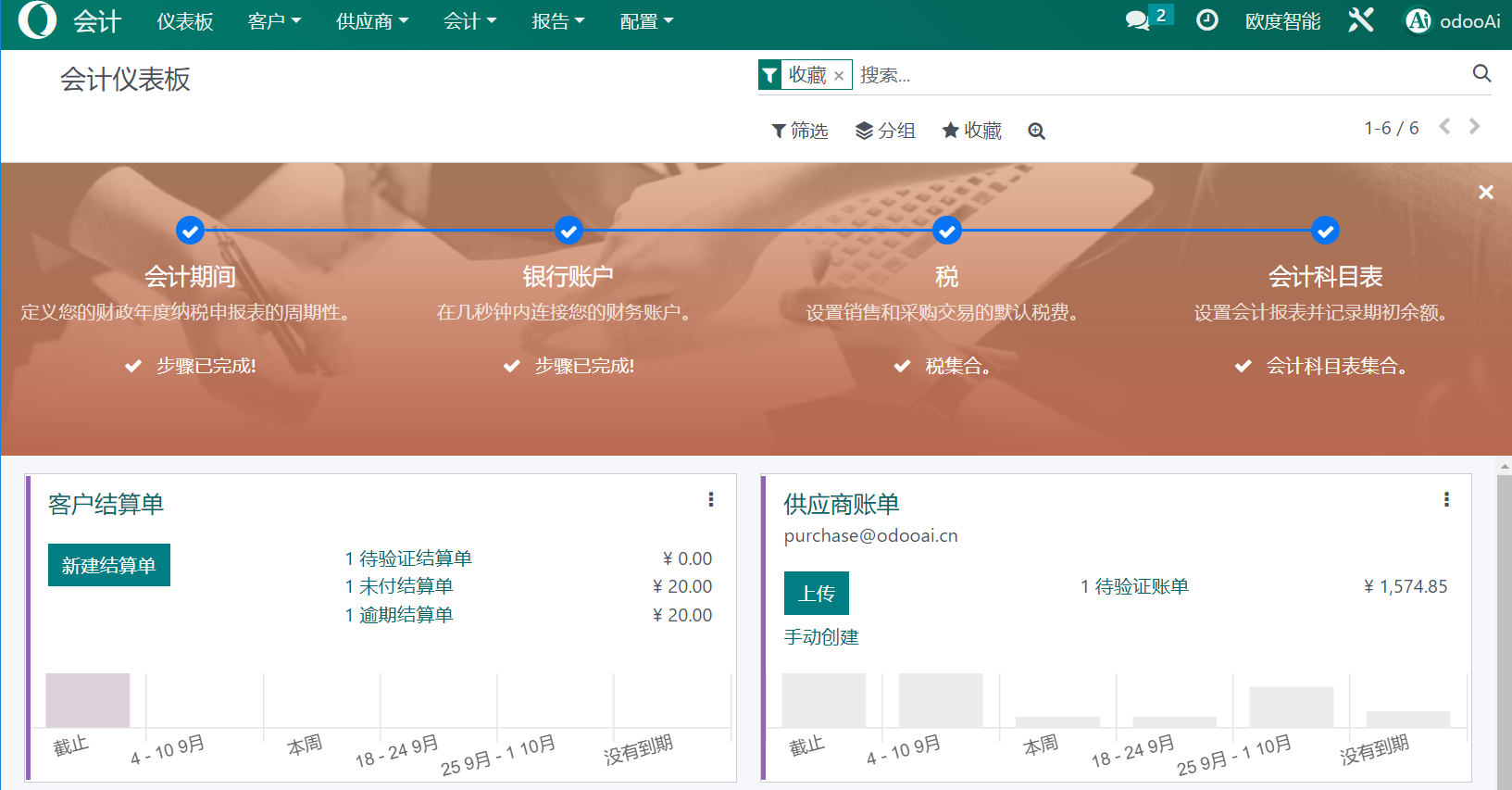Click the 新建结算单 button
This screenshot has width=1512, height=790.
point(109,565)
